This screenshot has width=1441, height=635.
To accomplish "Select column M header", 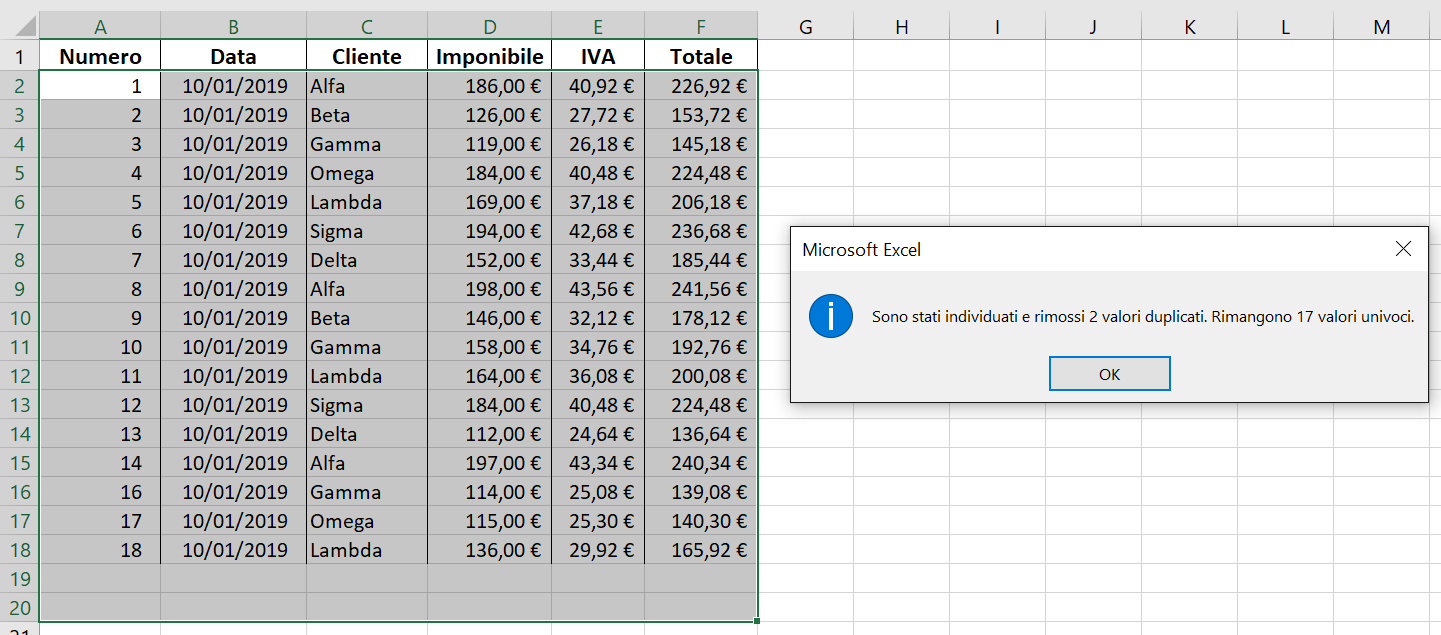I will 1381,27.
